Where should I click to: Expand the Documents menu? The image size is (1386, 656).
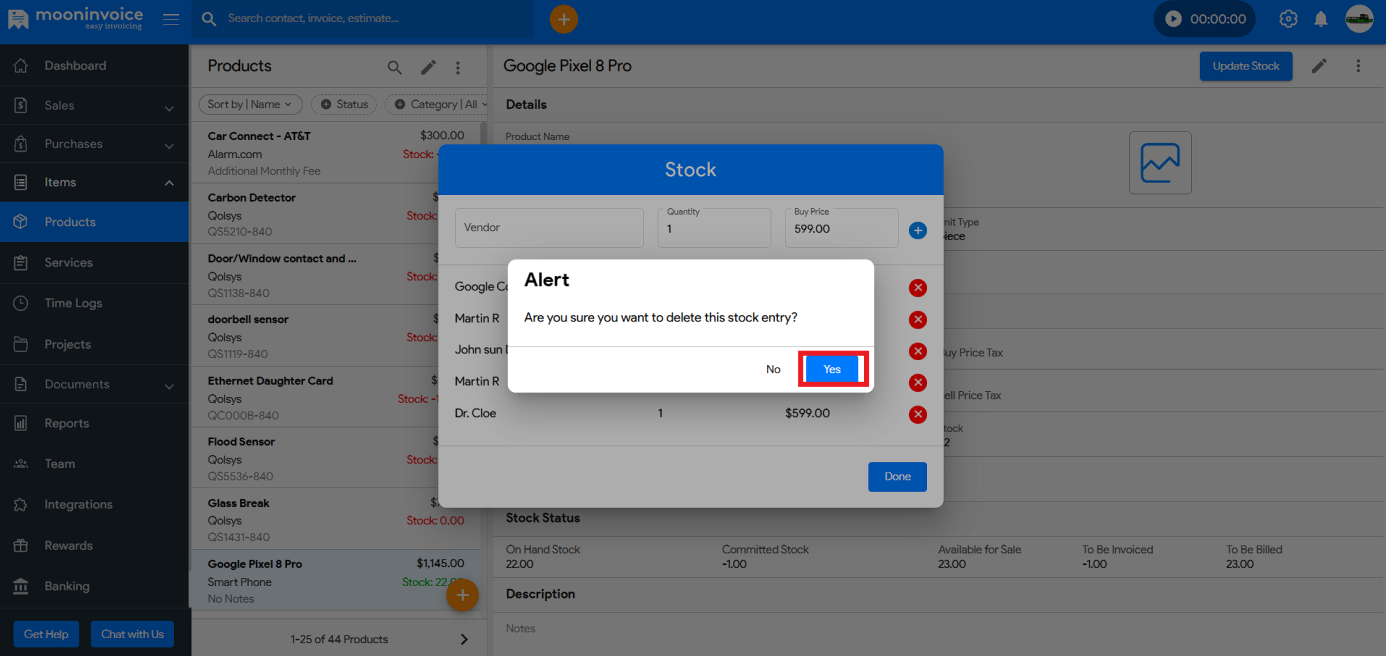[x=94, y=384]
